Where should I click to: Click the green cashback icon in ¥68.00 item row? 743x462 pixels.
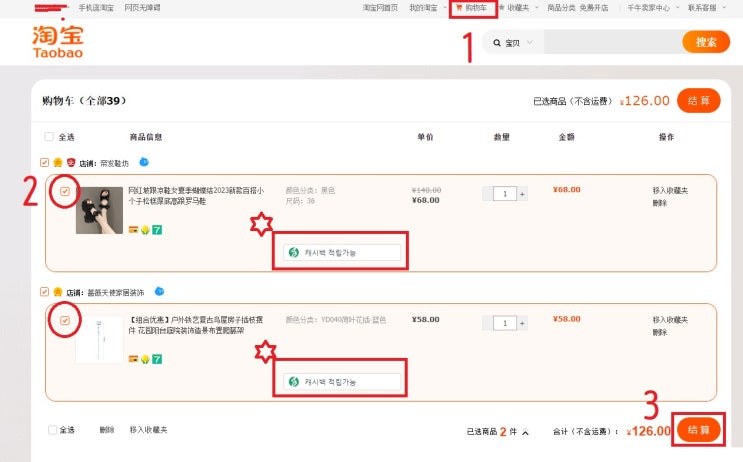click(294, 253)
